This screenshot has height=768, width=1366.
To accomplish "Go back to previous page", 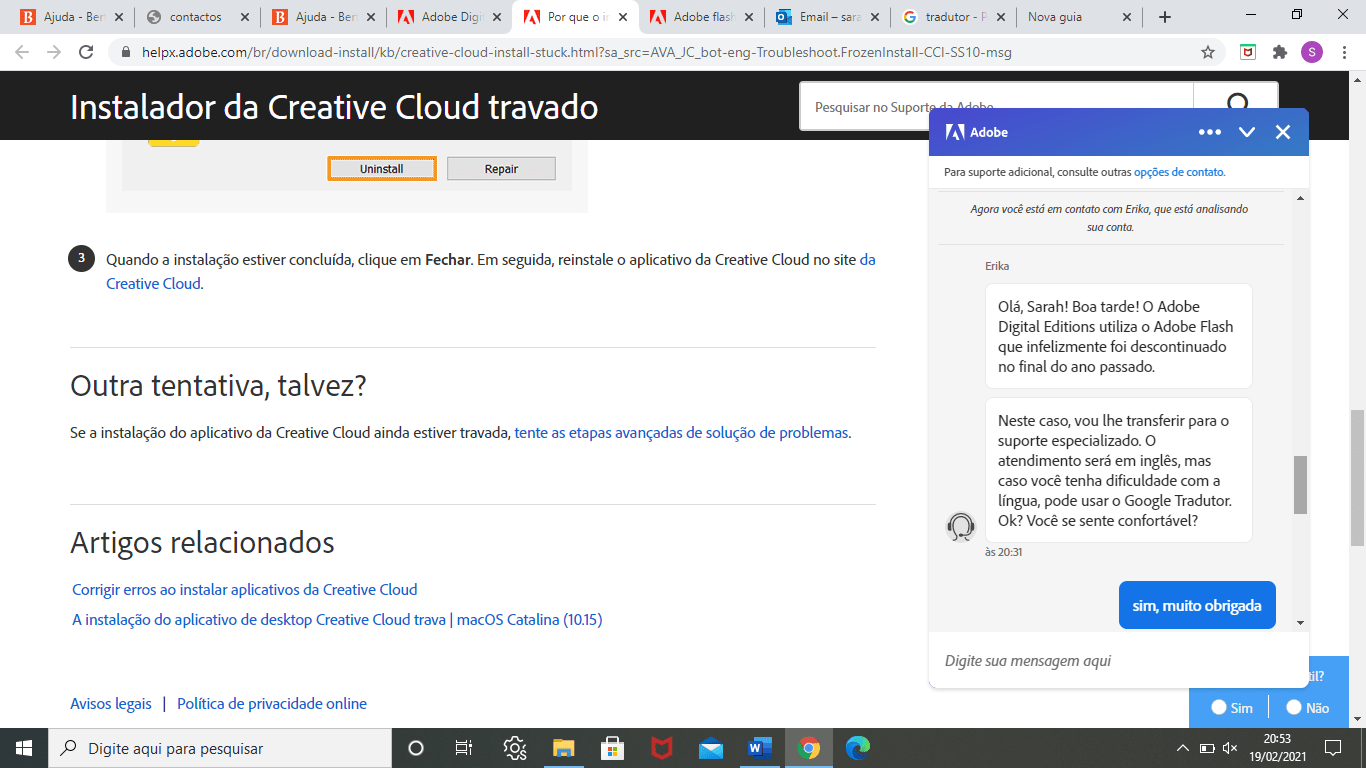I will (x=22, y=52).
